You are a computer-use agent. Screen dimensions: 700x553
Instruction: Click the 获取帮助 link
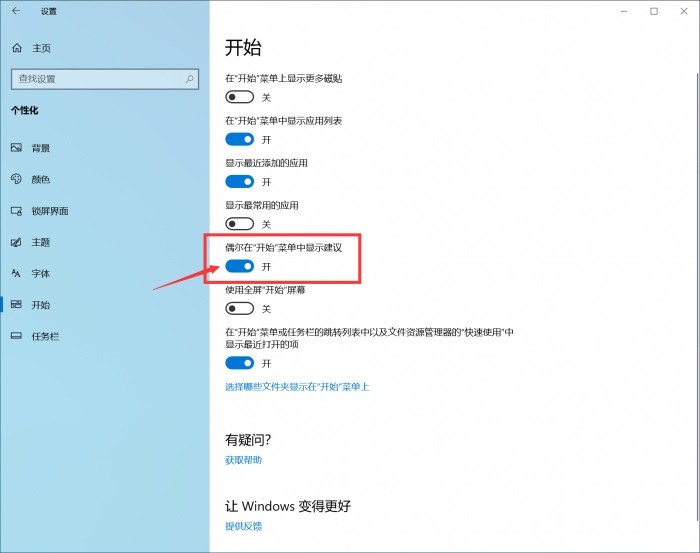pyautogui.click(x=243, y=460)
